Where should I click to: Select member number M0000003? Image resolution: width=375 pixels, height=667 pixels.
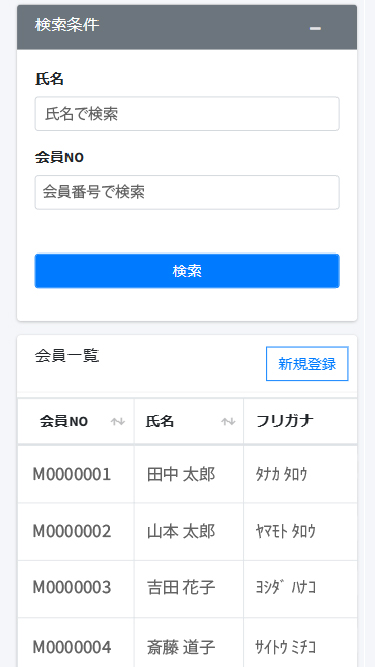point(72,588)
